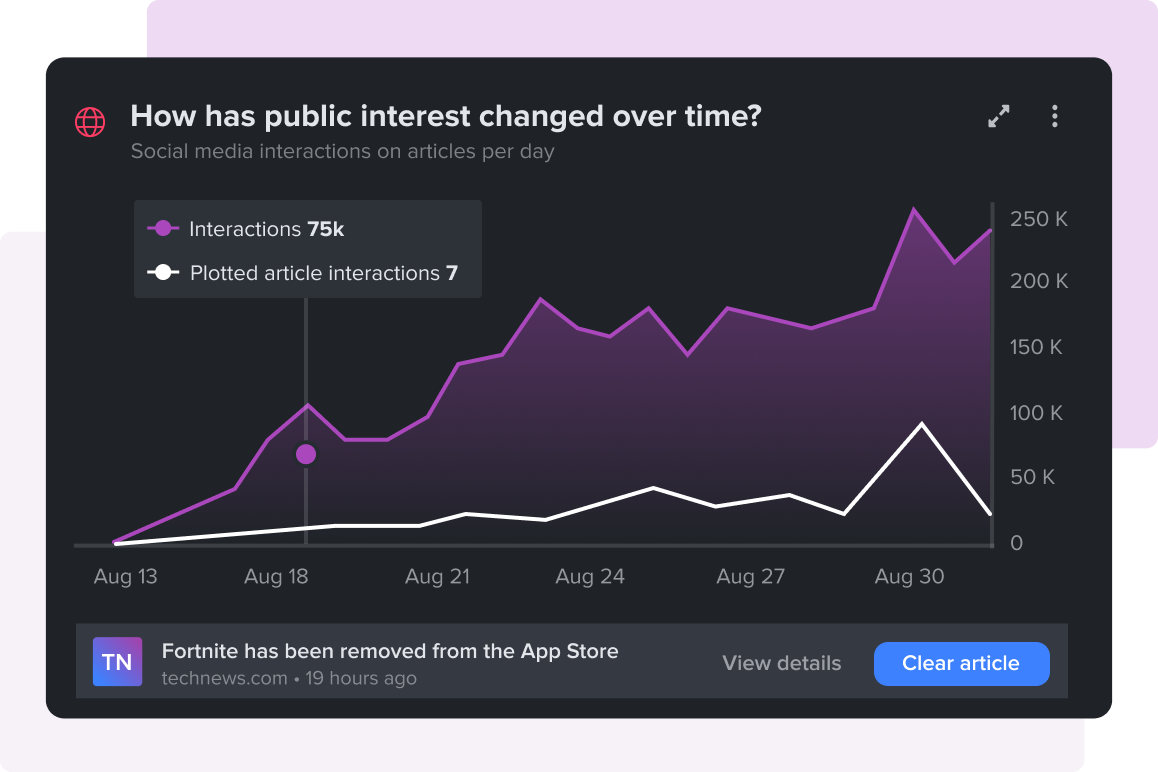This screenshot has width=1158, height=772.
Task: Select the Aug 18 date label
Action: coord(276,577)
